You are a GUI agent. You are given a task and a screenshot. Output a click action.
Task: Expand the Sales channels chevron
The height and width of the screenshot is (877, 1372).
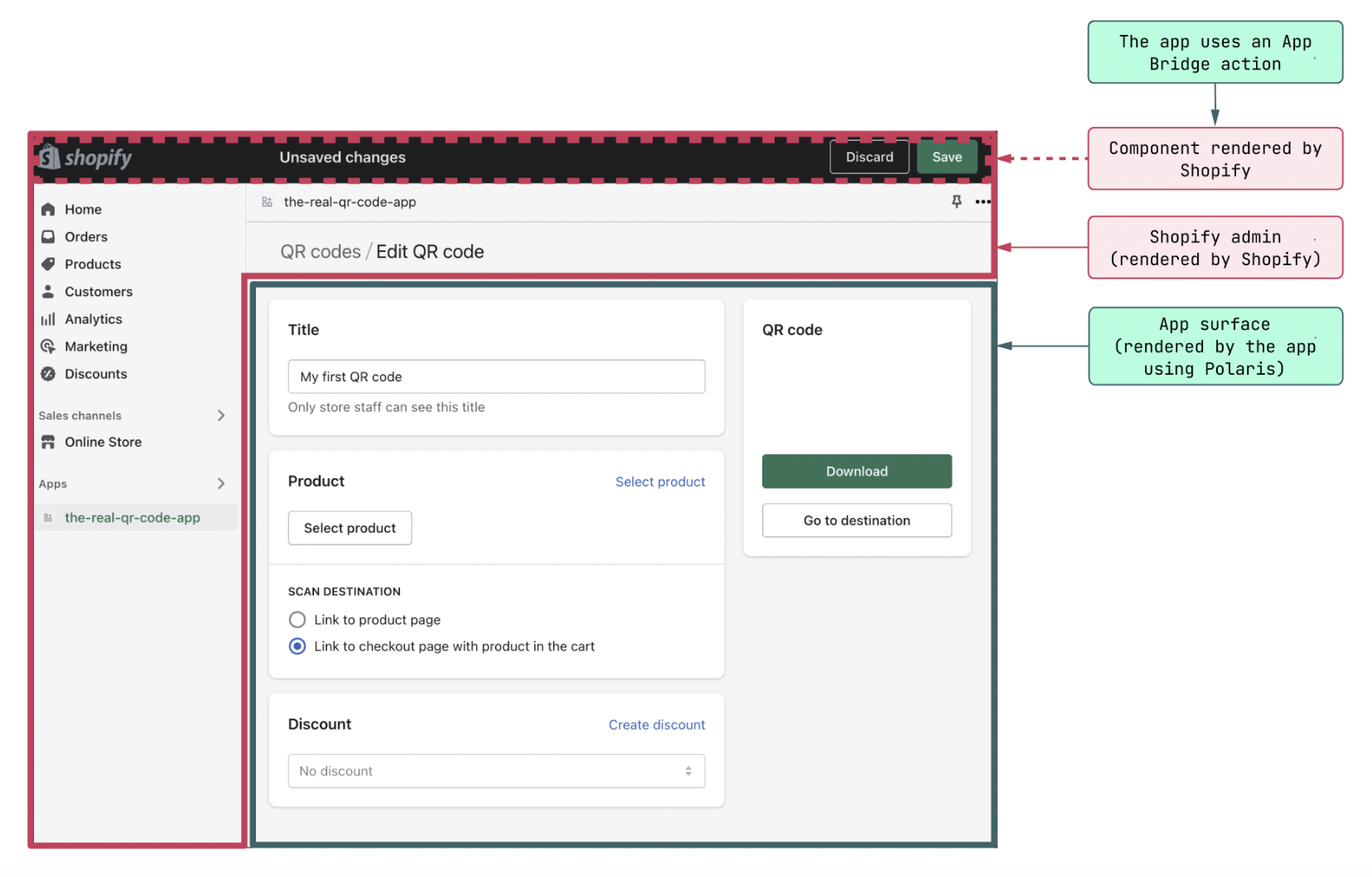click(221, 415)
